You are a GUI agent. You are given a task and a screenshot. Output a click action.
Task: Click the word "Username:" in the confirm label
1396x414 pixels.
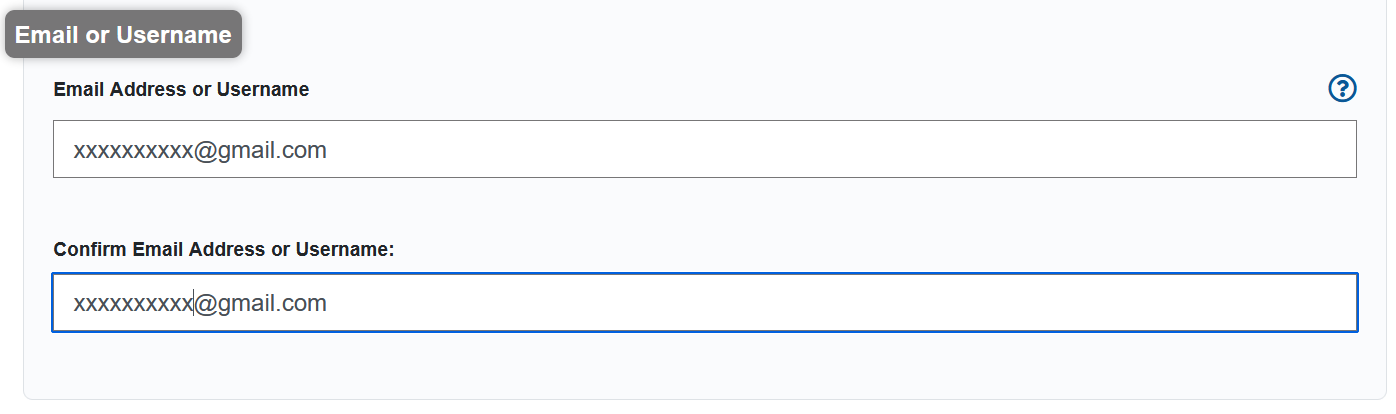(x=347, y=249)
